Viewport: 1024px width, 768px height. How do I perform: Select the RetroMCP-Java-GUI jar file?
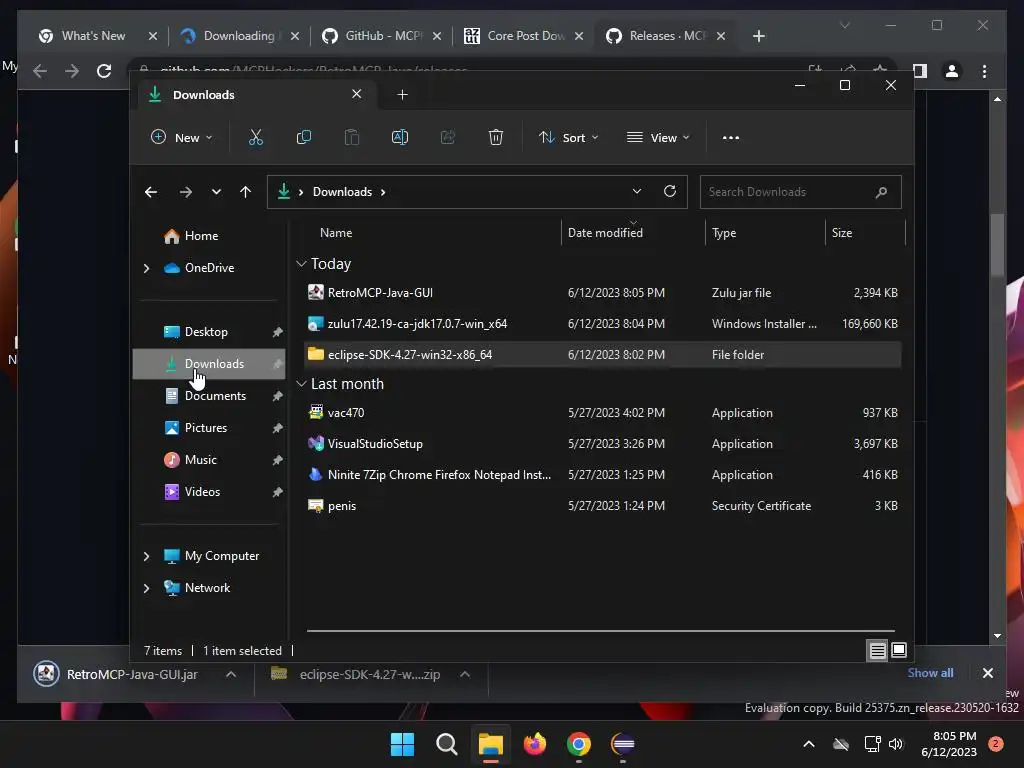(602, 293)
